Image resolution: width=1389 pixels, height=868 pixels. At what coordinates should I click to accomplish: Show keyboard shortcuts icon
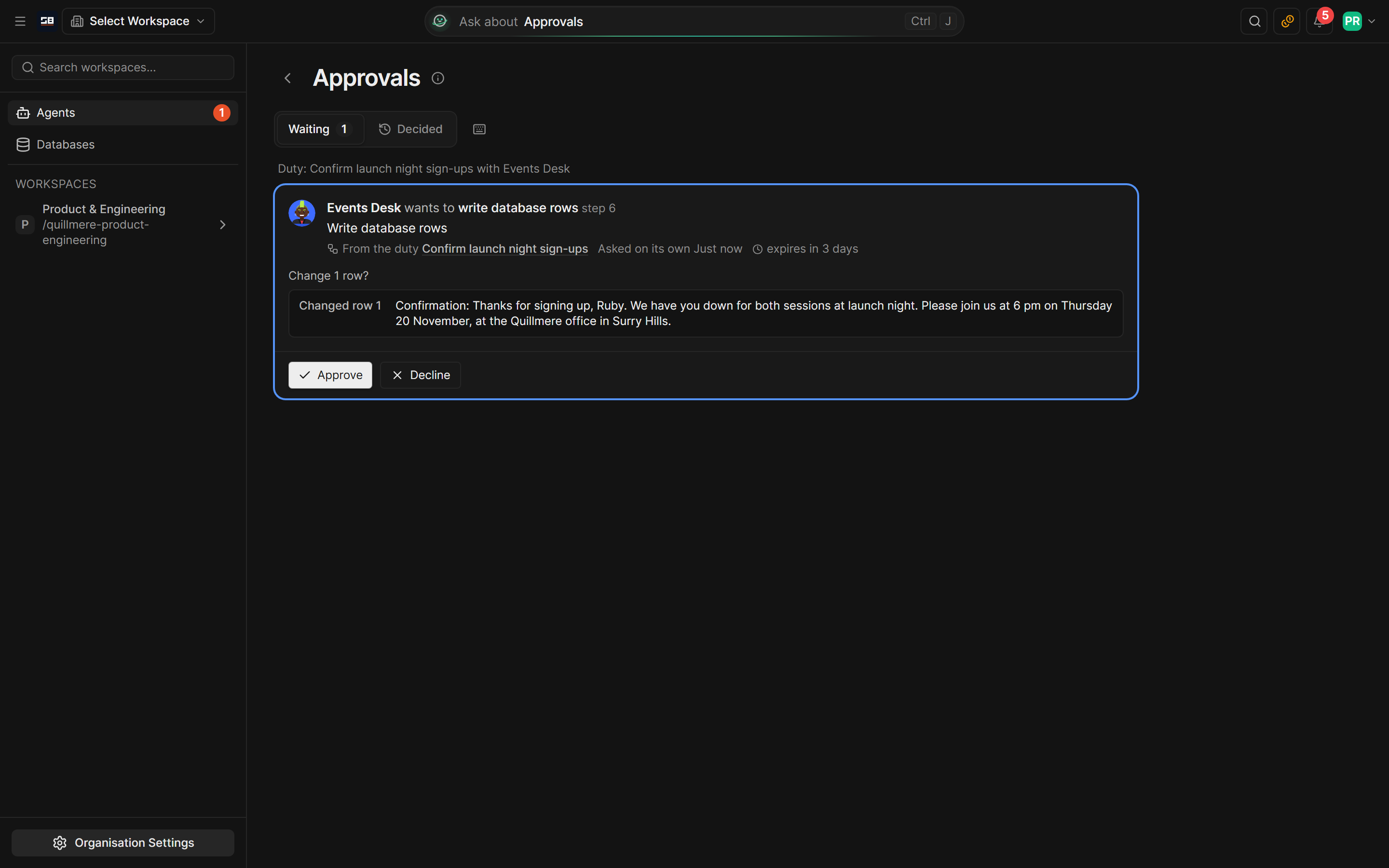pos(479,129)
